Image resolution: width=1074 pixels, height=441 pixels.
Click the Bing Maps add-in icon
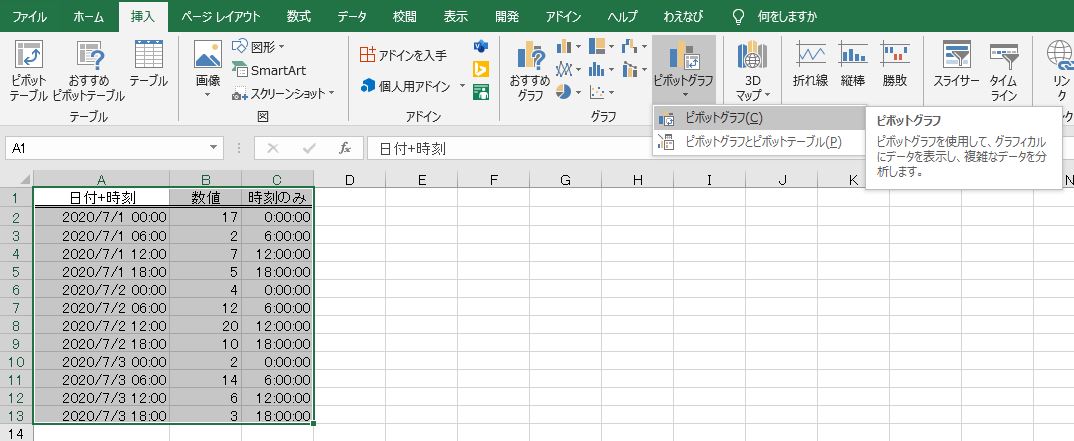480,69
